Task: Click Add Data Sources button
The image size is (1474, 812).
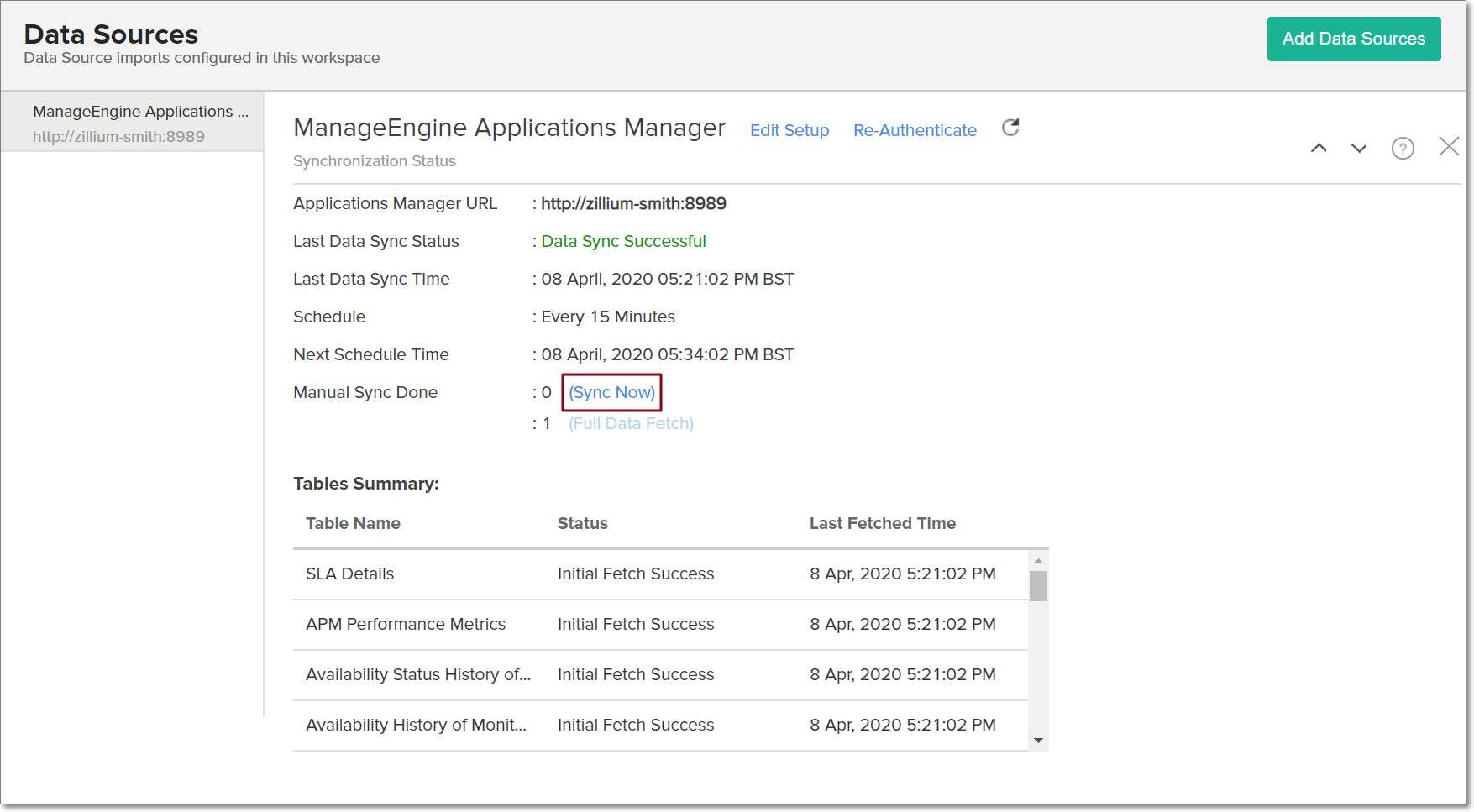Action: pos(1353,39)
